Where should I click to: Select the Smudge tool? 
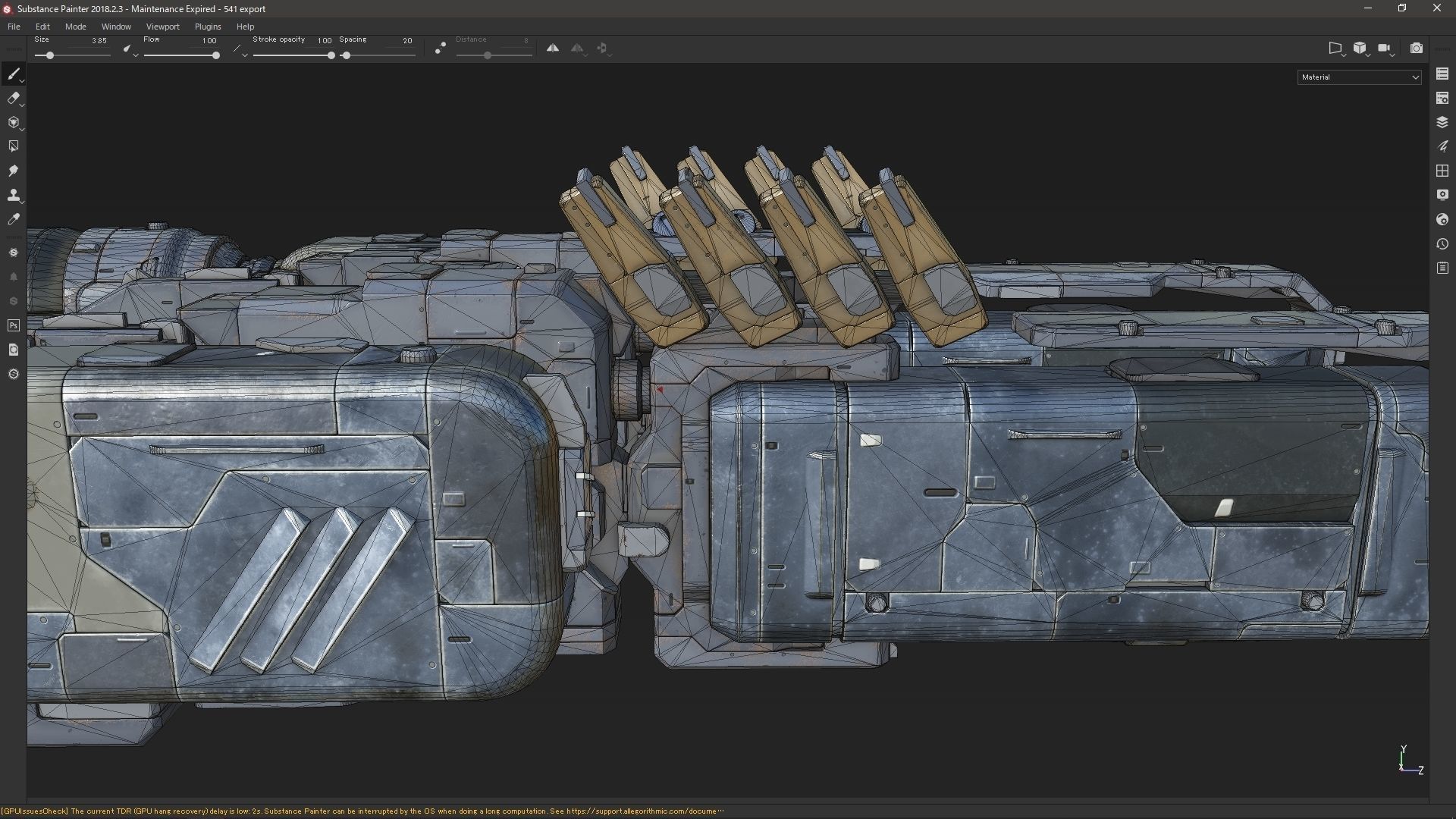point(13,171)
